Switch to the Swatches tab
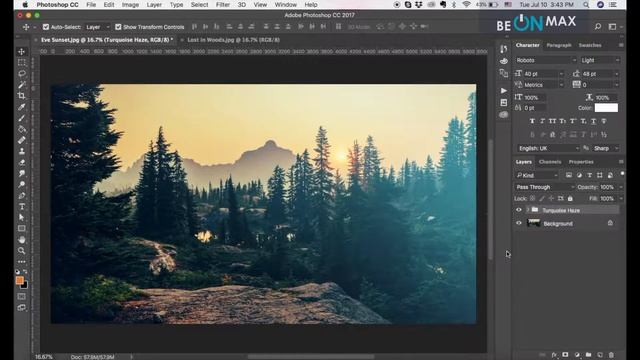 click(x=590, y=45)
